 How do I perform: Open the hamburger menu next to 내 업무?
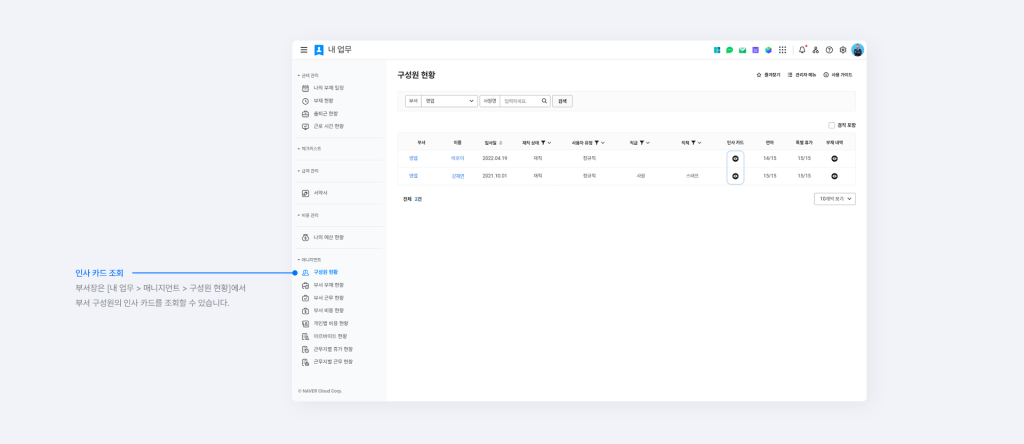[304, 50]
